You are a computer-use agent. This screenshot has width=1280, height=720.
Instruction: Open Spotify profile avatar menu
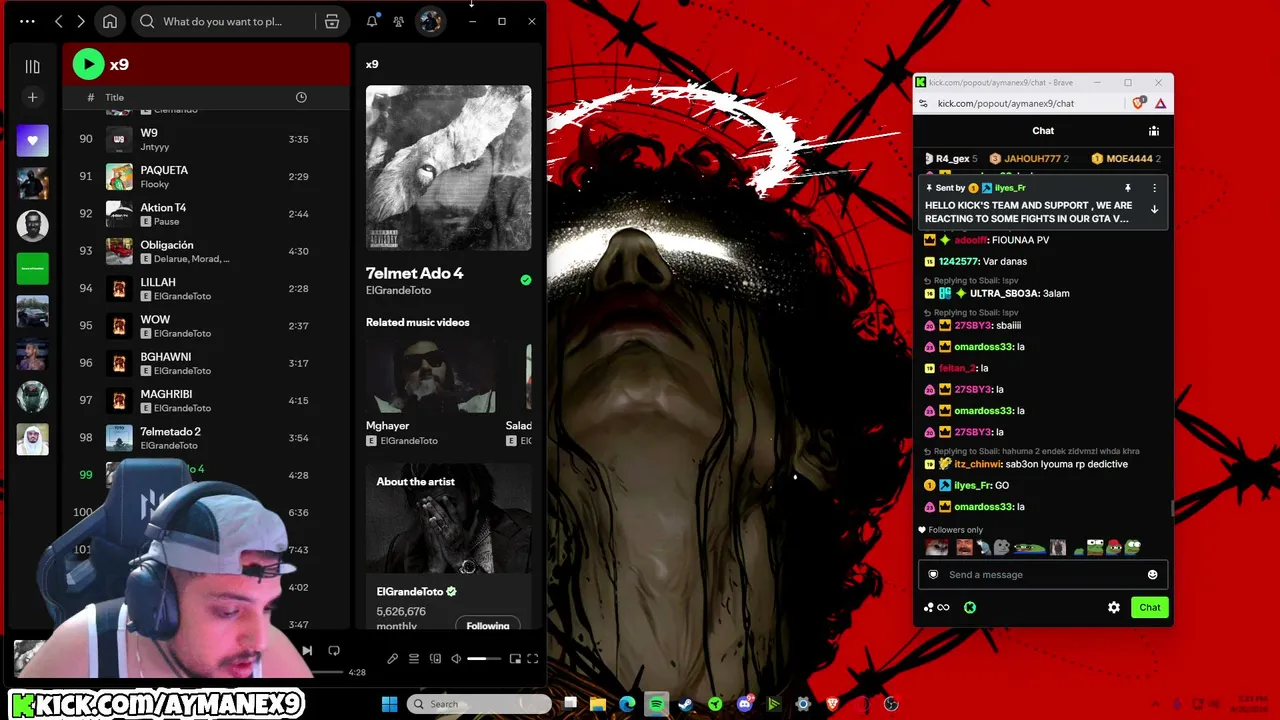[430, 21]
